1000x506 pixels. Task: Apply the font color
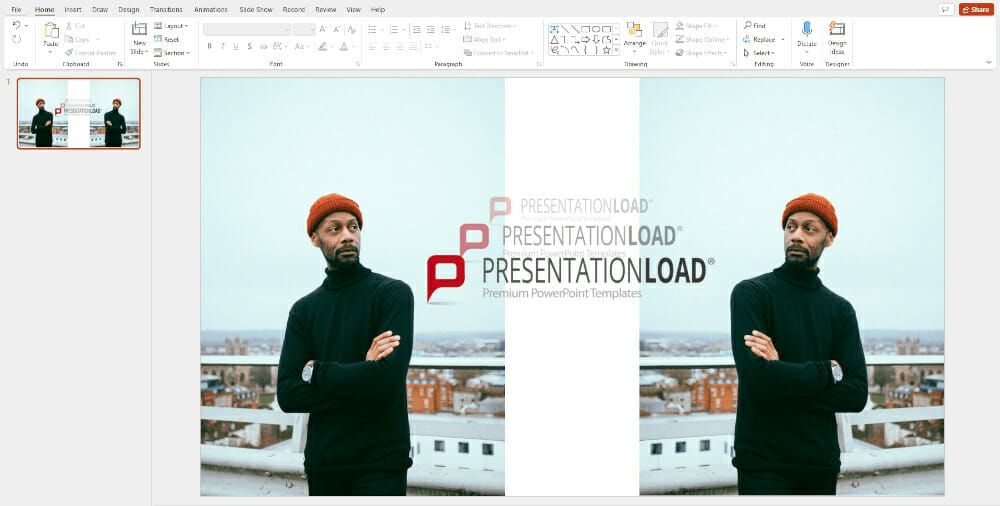coord(346,47)
